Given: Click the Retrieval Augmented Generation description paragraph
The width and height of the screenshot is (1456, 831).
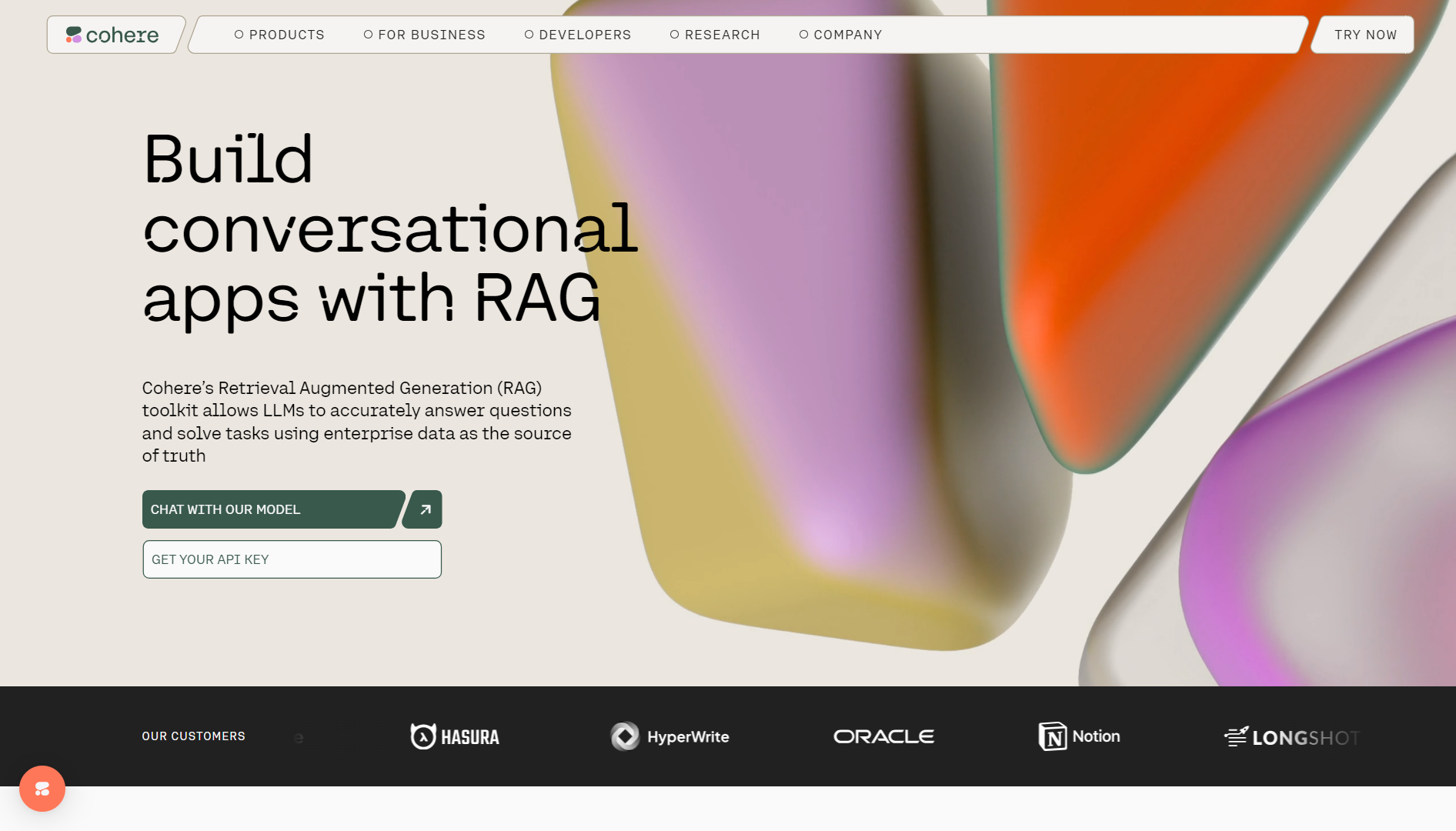Looking at the screenshot, I should click(x=357, y=422).
